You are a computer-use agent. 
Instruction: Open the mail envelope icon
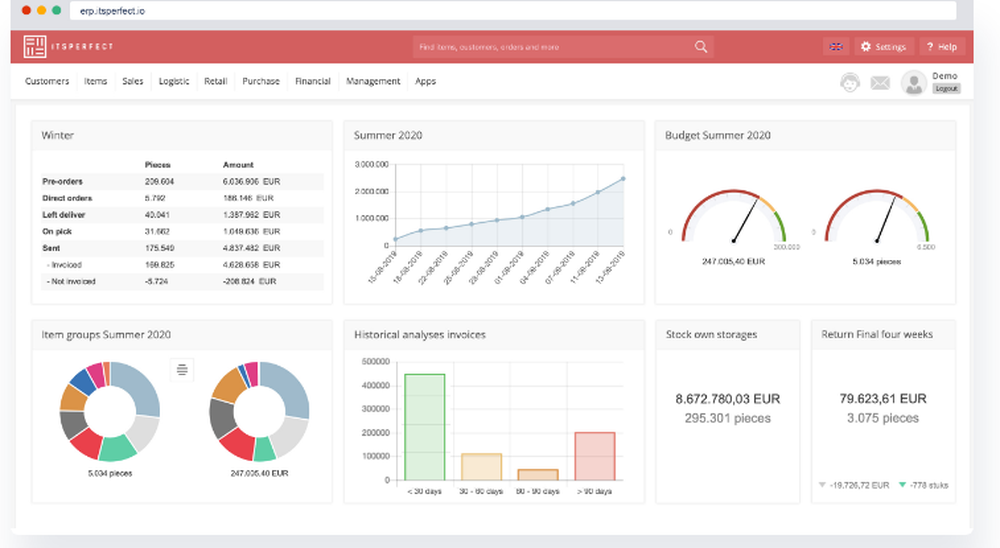[x=880, y=82]
